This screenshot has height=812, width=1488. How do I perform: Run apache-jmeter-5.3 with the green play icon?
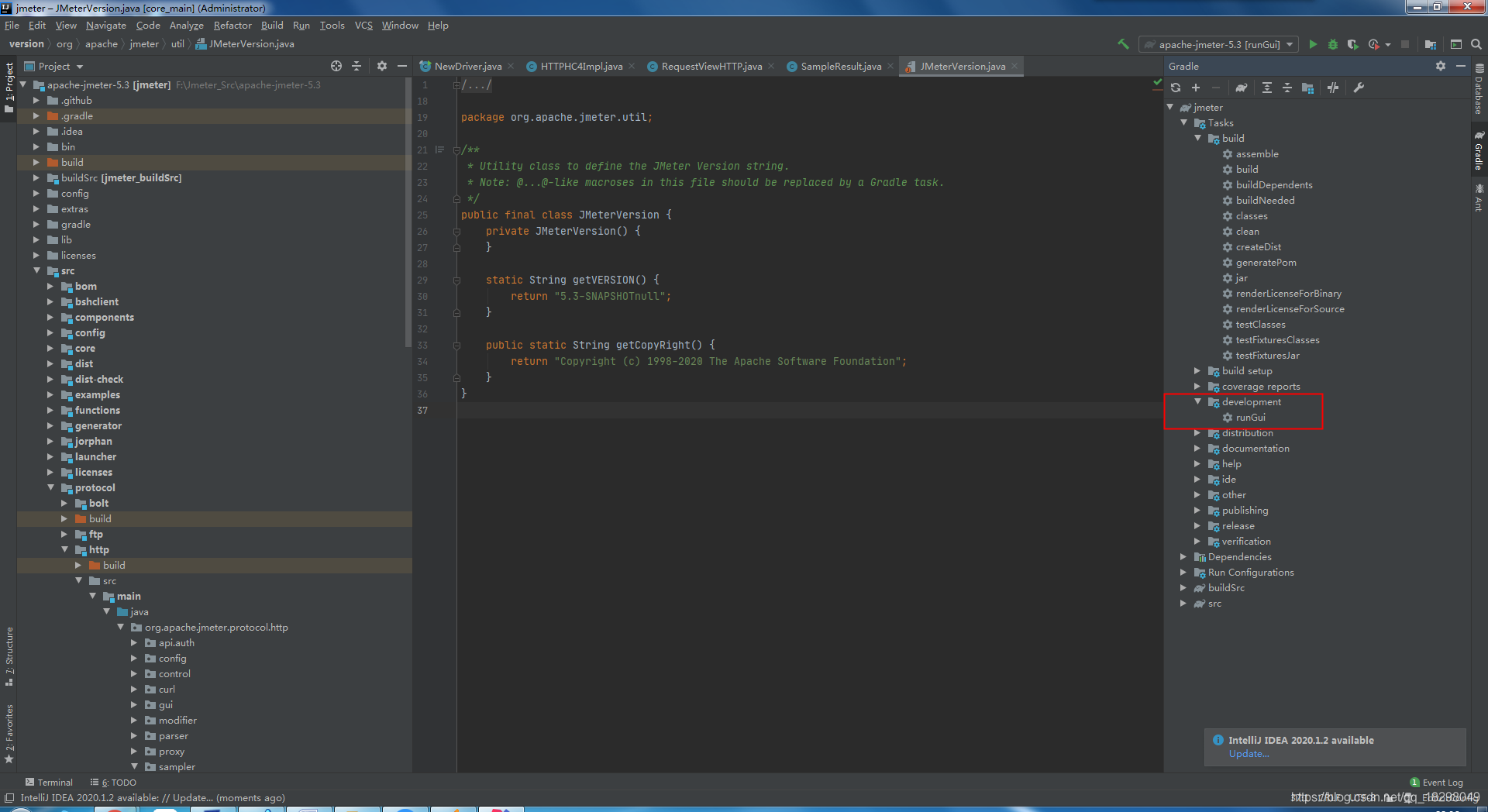[x=1313, y=44]
